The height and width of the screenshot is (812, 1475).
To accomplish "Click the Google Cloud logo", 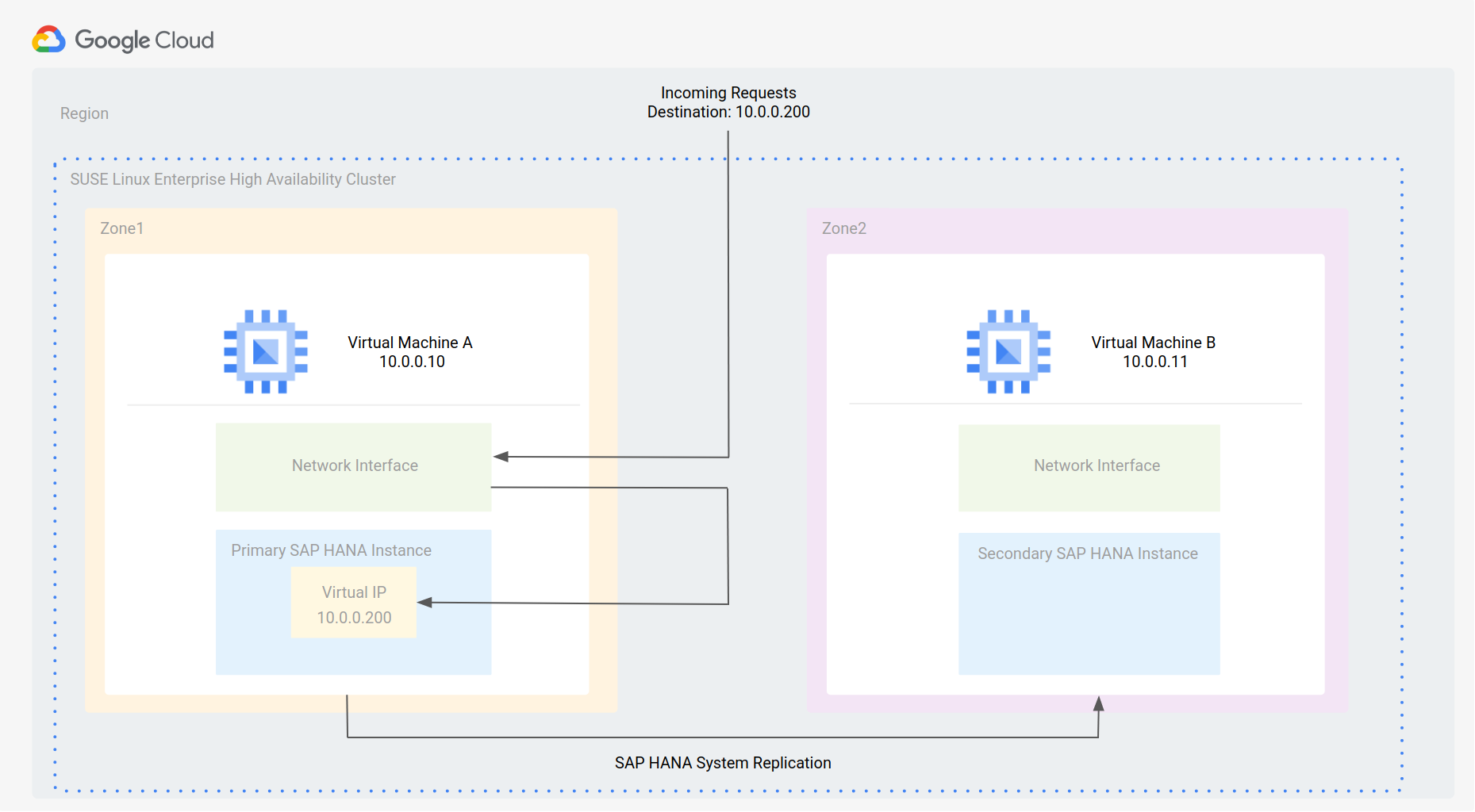I will pos(124,39).
